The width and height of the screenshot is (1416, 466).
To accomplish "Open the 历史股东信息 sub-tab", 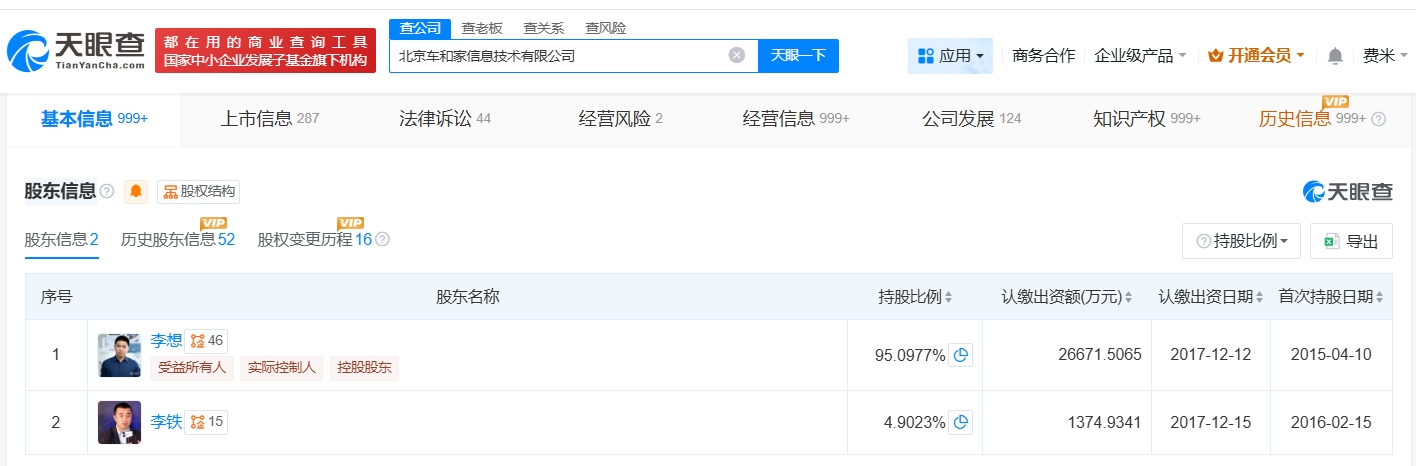I will click(x=178, y=240).
